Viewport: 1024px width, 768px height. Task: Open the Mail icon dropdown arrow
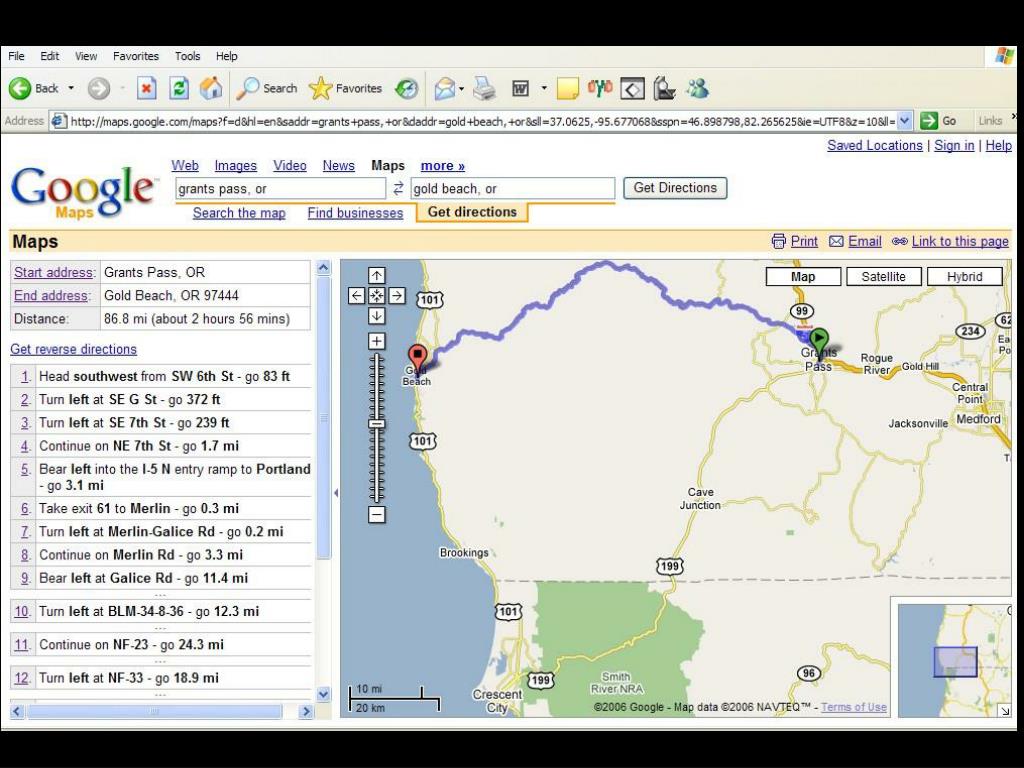461,89
